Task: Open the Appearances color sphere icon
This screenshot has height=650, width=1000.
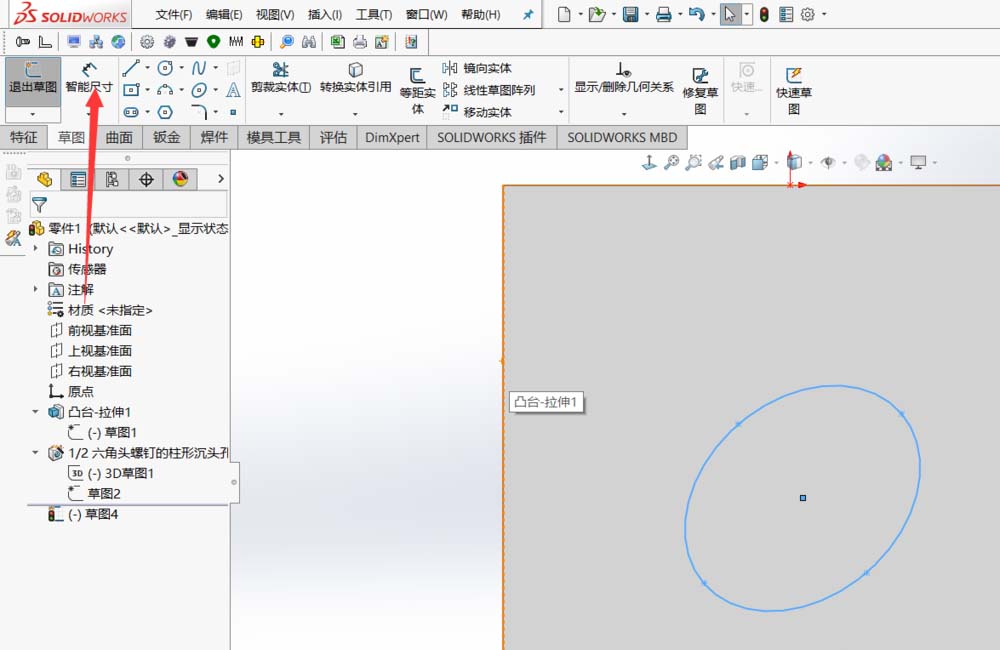Action: point(884,163)
